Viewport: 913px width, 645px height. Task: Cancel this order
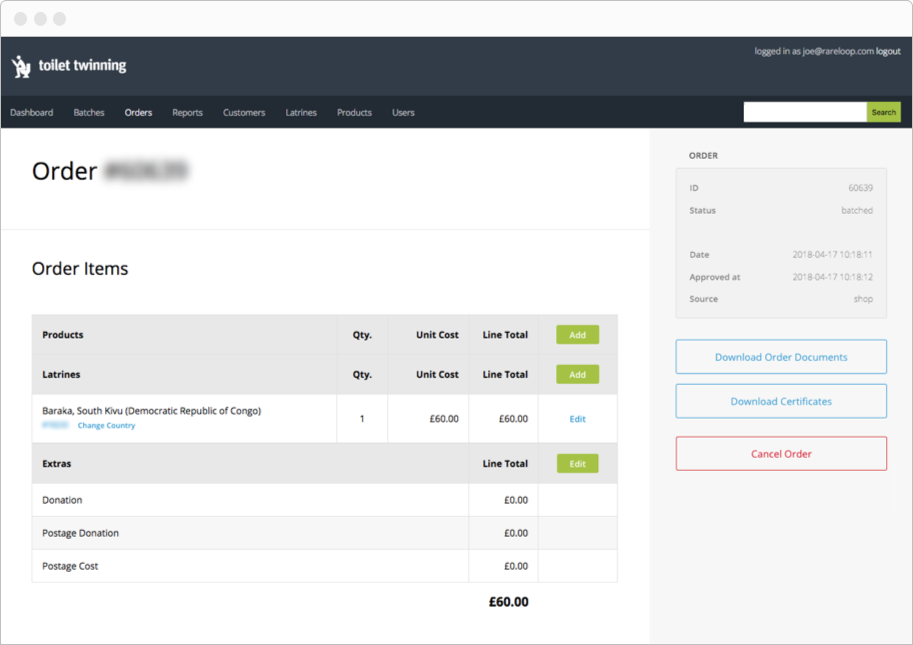tap(781, 453)
